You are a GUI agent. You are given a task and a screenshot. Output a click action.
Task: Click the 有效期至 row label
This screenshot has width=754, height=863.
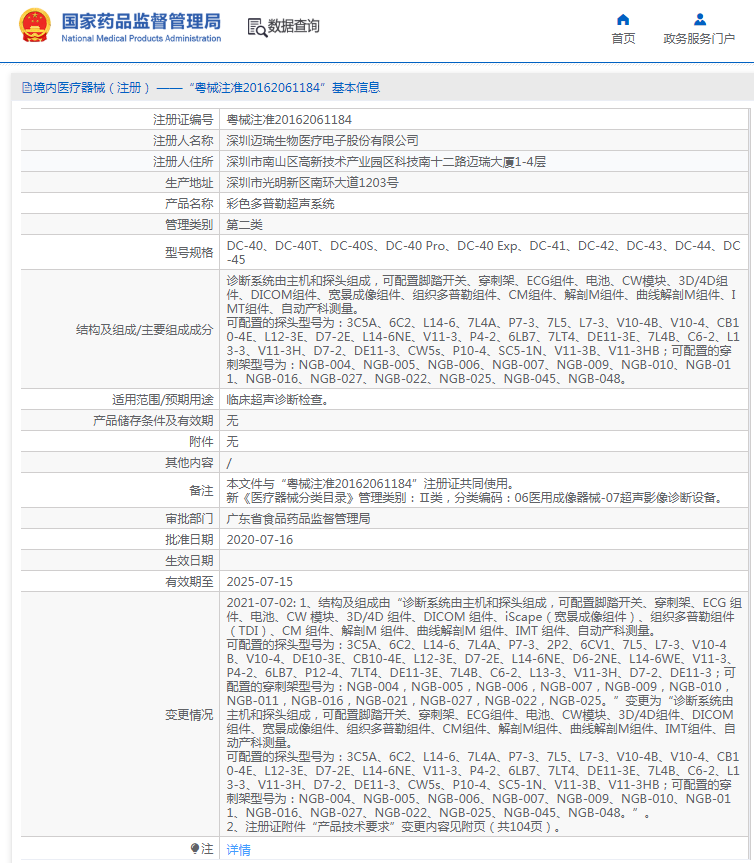pos(189,581)
